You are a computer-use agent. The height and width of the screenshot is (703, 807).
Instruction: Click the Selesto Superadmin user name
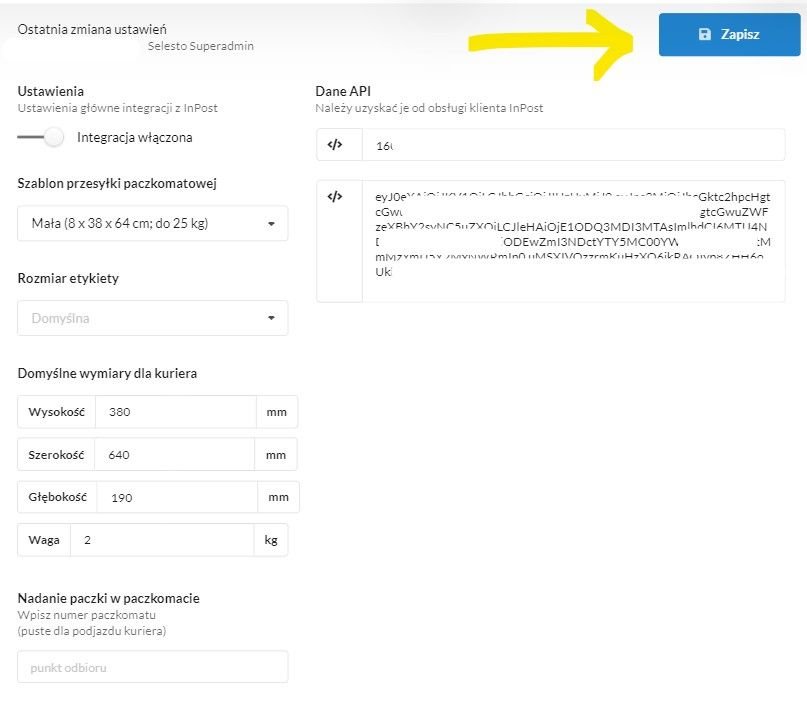[x=201, y=46]
